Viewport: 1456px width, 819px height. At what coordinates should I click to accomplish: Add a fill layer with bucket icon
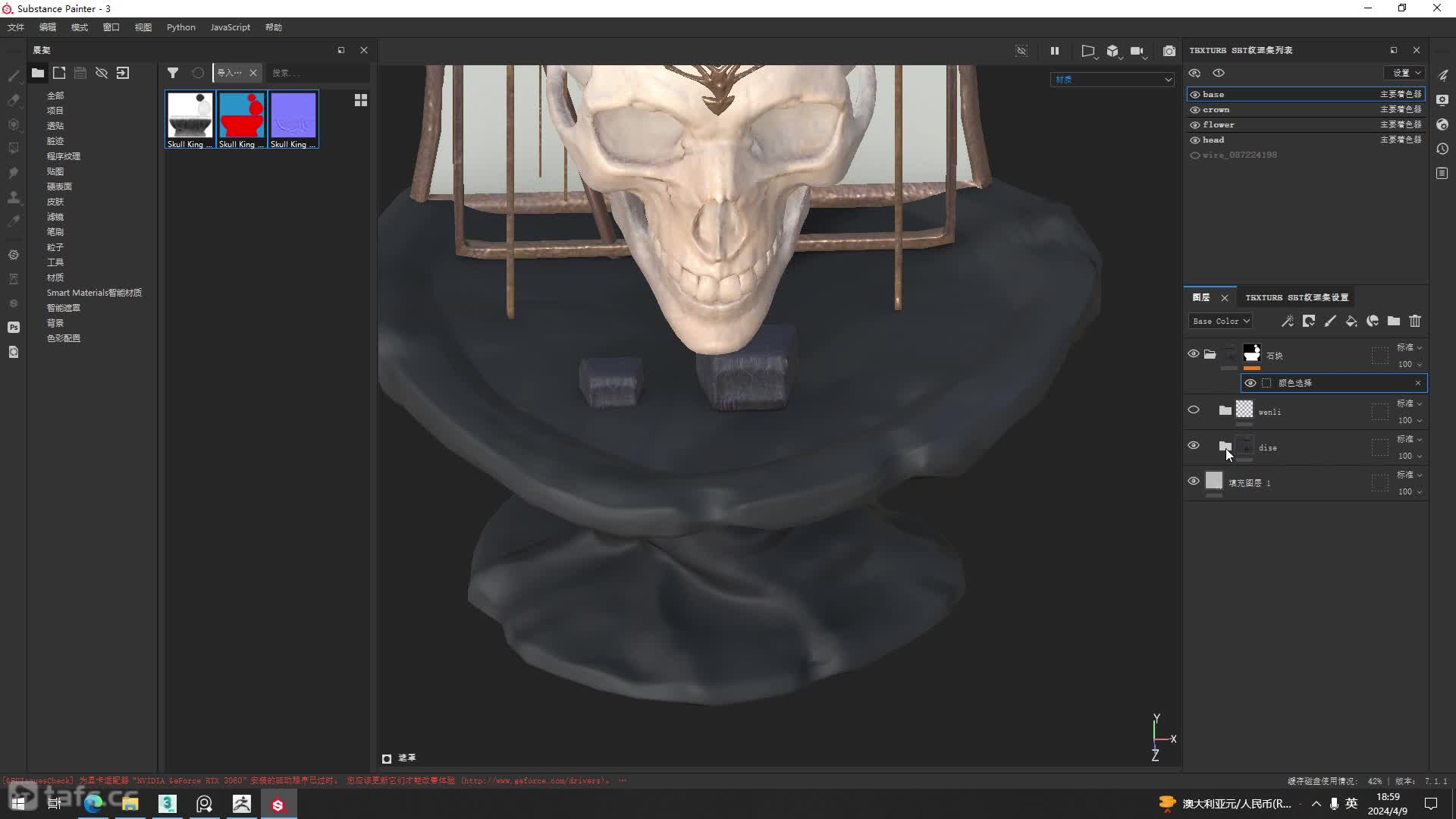pyautogui.click(x=1351, y=322)
